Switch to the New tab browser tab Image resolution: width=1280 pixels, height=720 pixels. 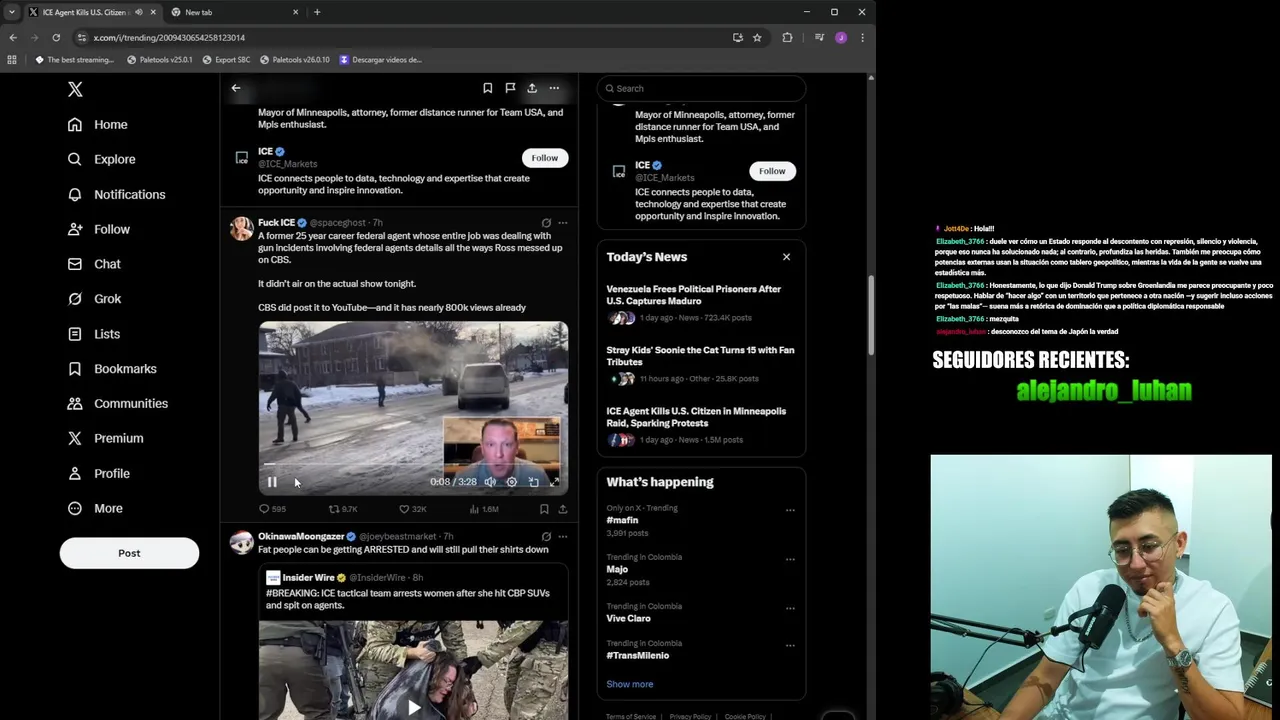tap(234, 12)
